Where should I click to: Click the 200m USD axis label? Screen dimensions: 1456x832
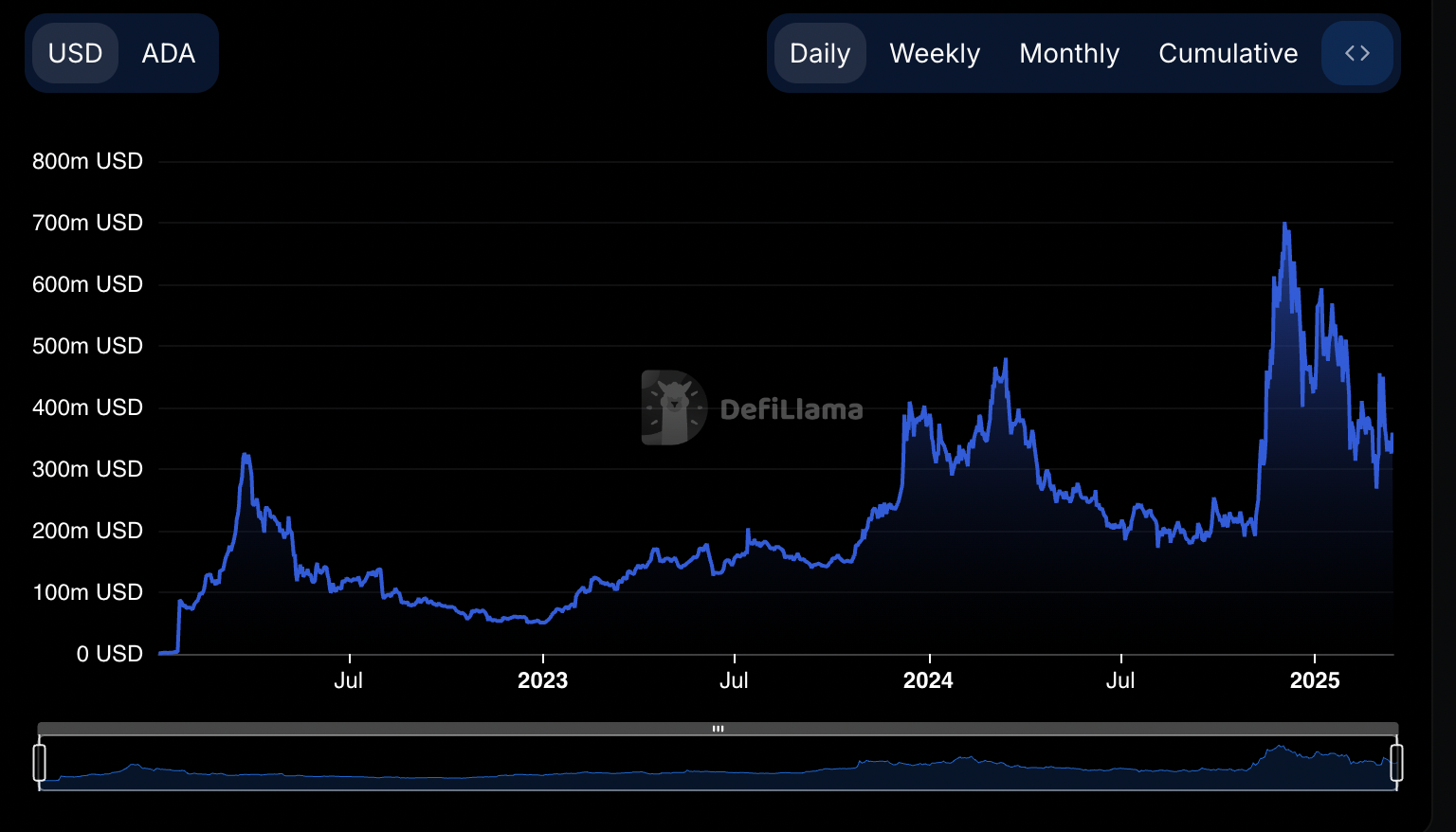(87, 531)
